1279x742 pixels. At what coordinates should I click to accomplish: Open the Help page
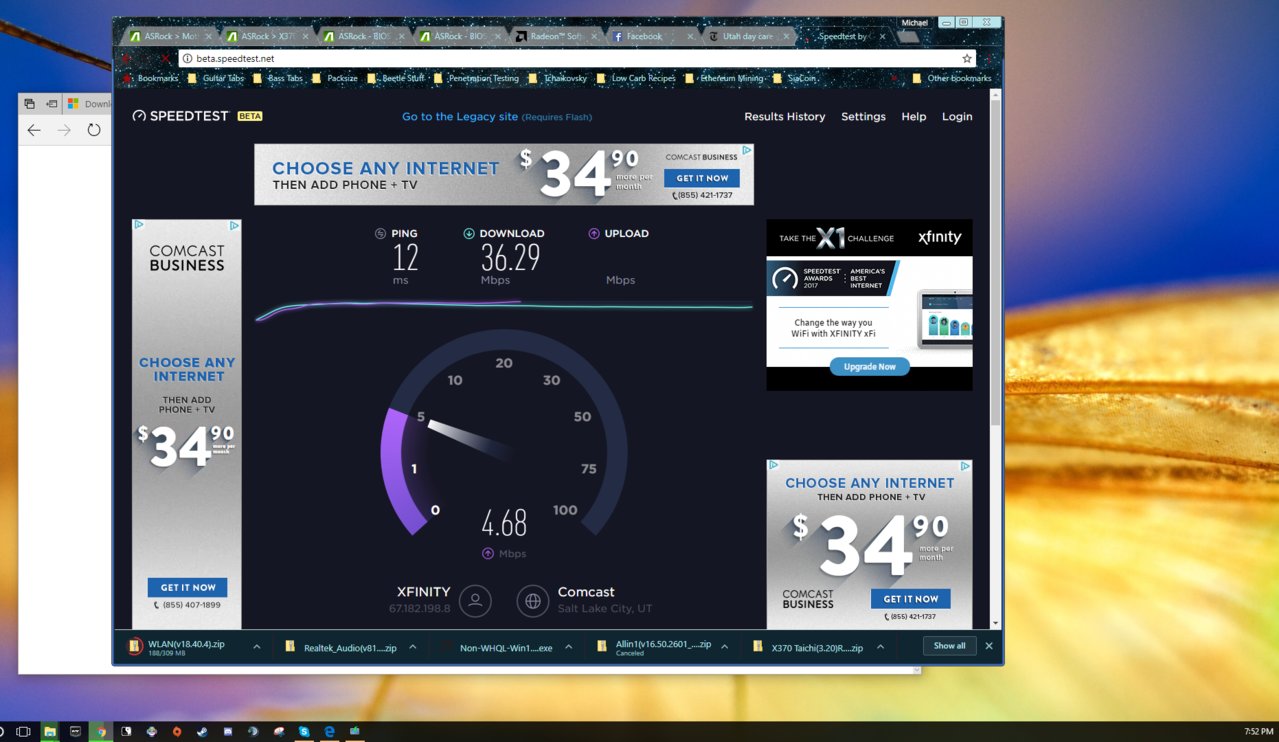click(x=914, y=117)
